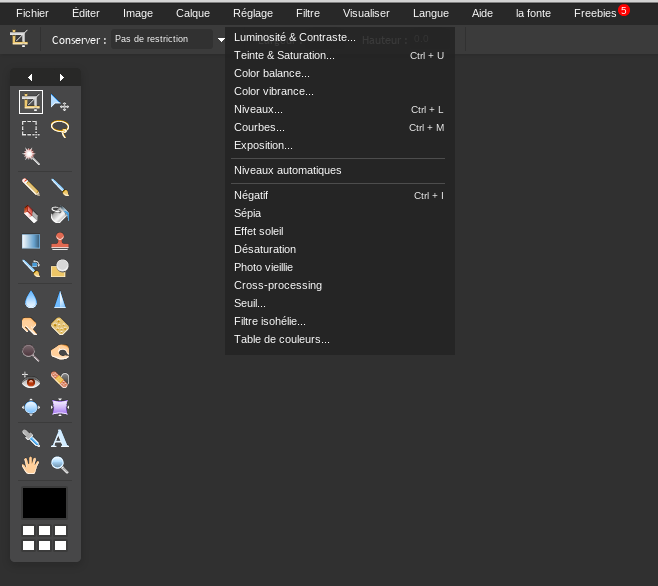
Task: Select the Brush tool
Action: coord(60,187)
